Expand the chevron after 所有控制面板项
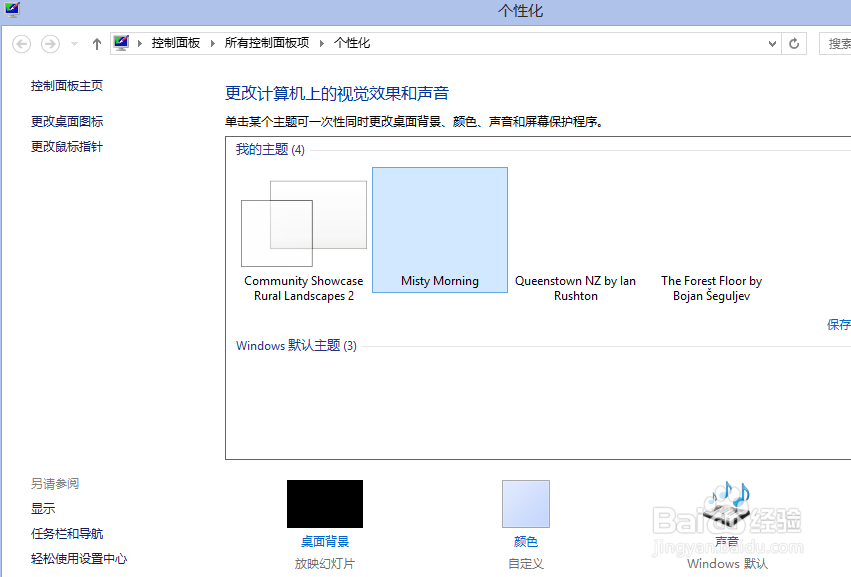851x577 pixels. click(x=322, y=43)
